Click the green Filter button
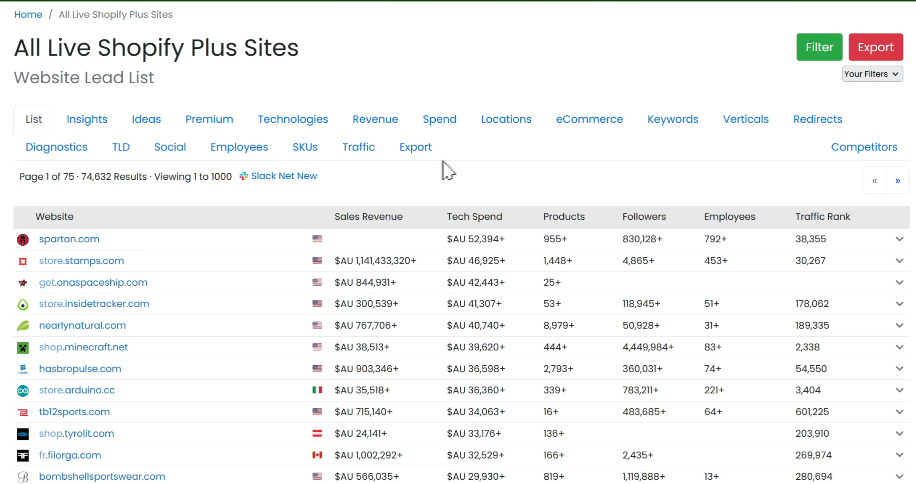 (819, 47)
